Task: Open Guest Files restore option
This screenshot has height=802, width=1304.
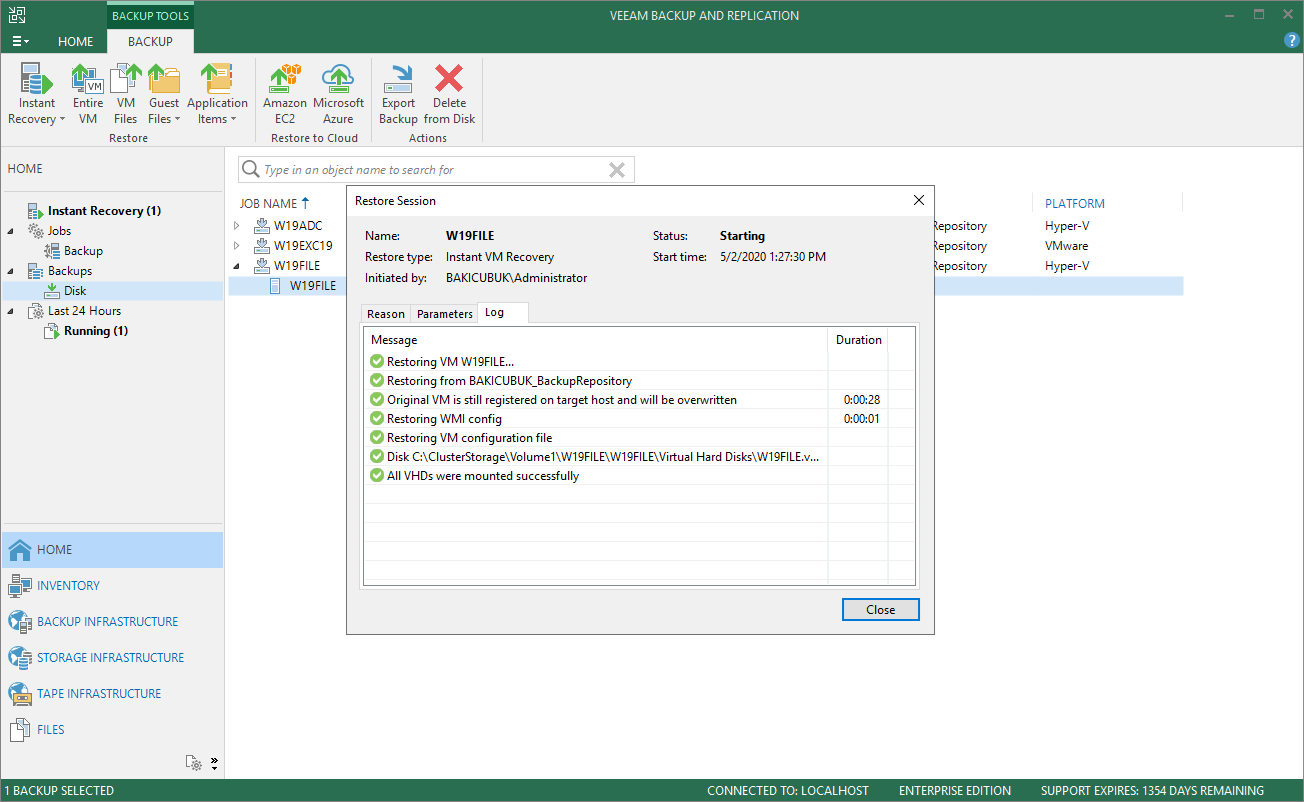Action: tap(164, 94)
